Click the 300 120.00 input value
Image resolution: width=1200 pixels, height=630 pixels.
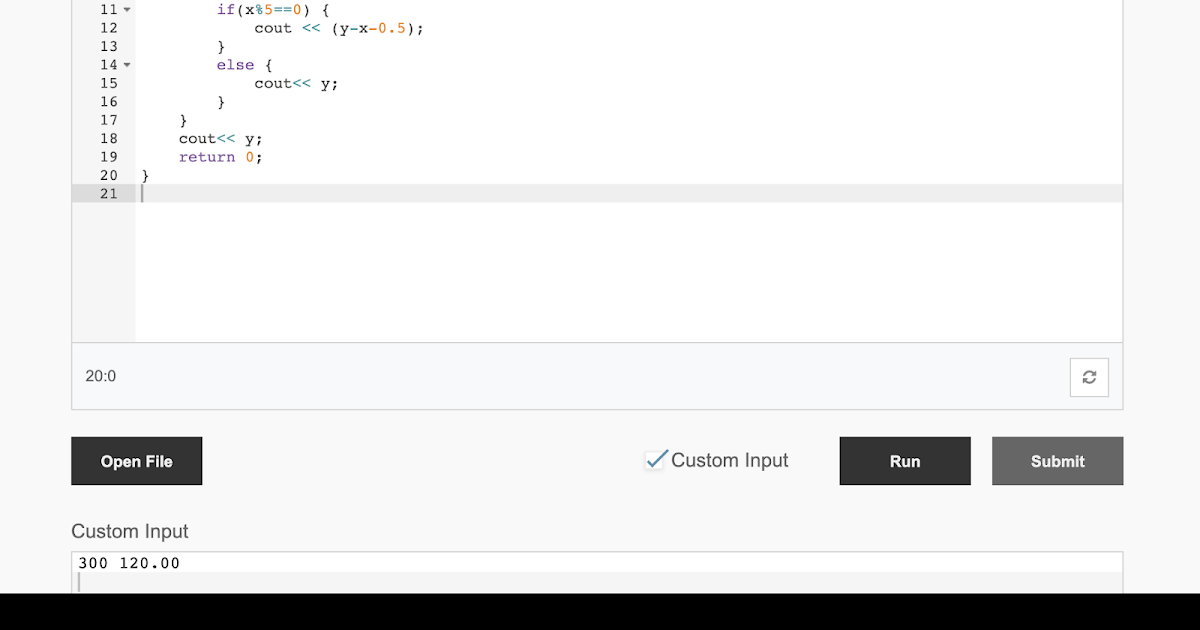tap(129, 563)
